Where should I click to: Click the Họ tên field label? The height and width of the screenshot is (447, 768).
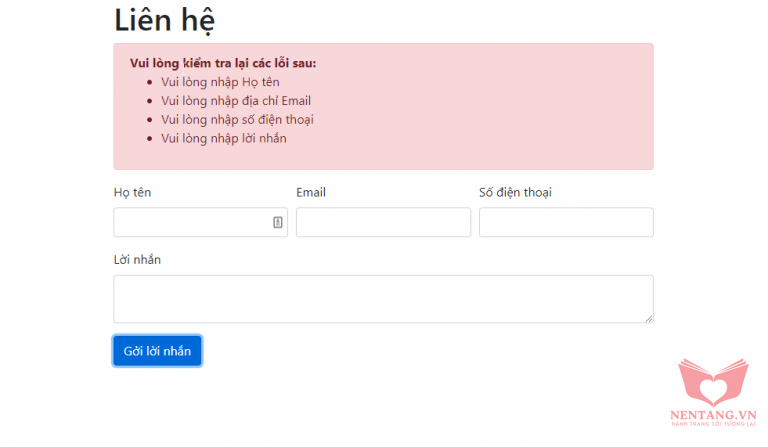pyautogui.click(x=132, y=192)
